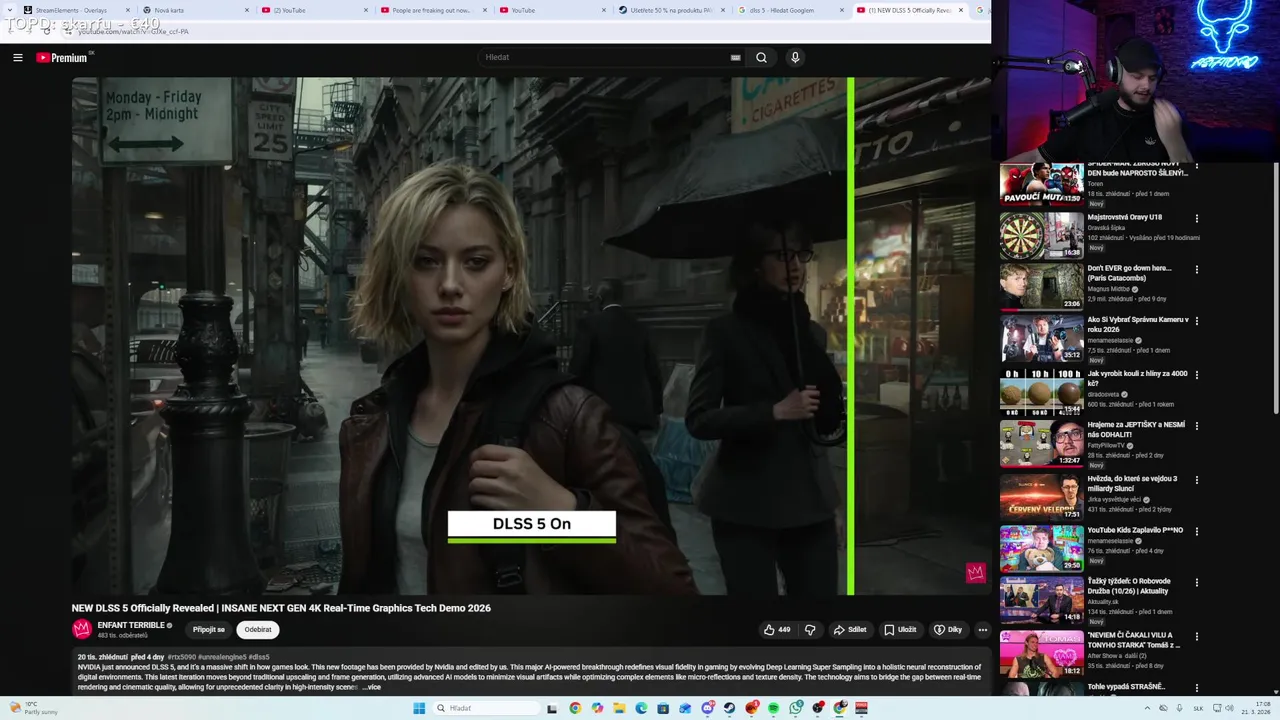1280x720 pixels.
Task: Dislike the DLSS 5 video
Action: point(810,630)
